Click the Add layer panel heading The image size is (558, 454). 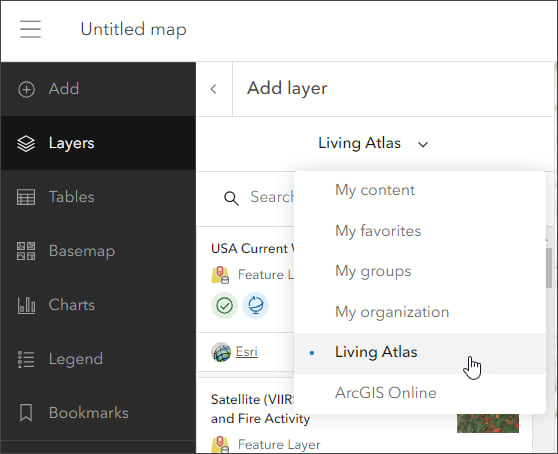pos(287,88)
